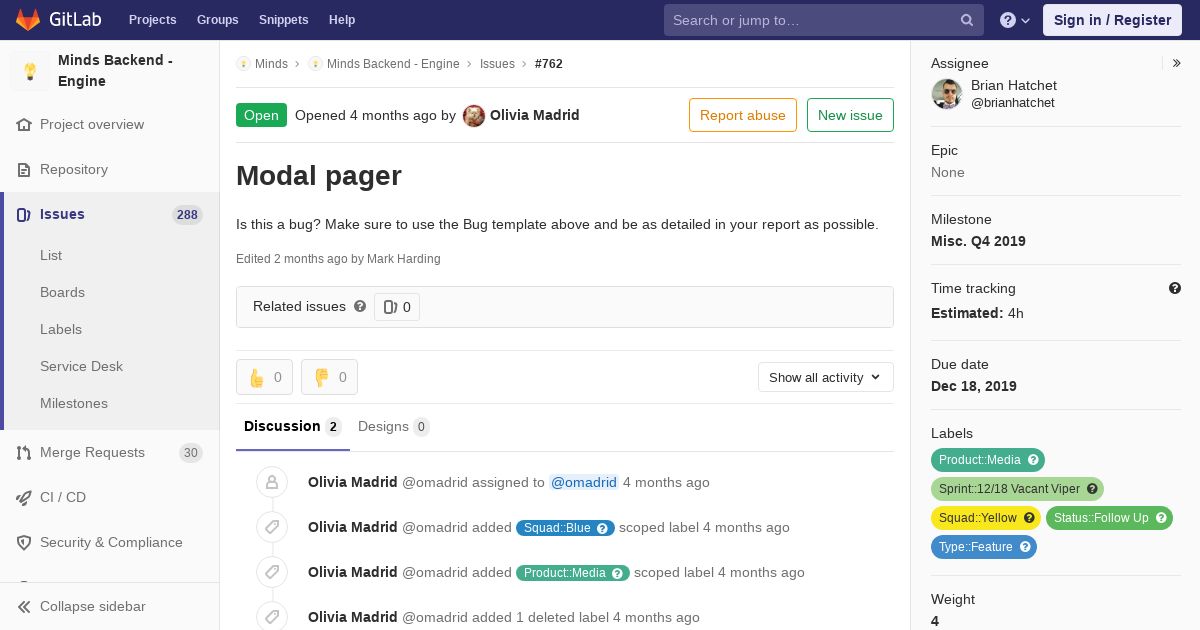Click the GitLab fox logo
The width and height of the screenshot is (1200, 630).
28,19
